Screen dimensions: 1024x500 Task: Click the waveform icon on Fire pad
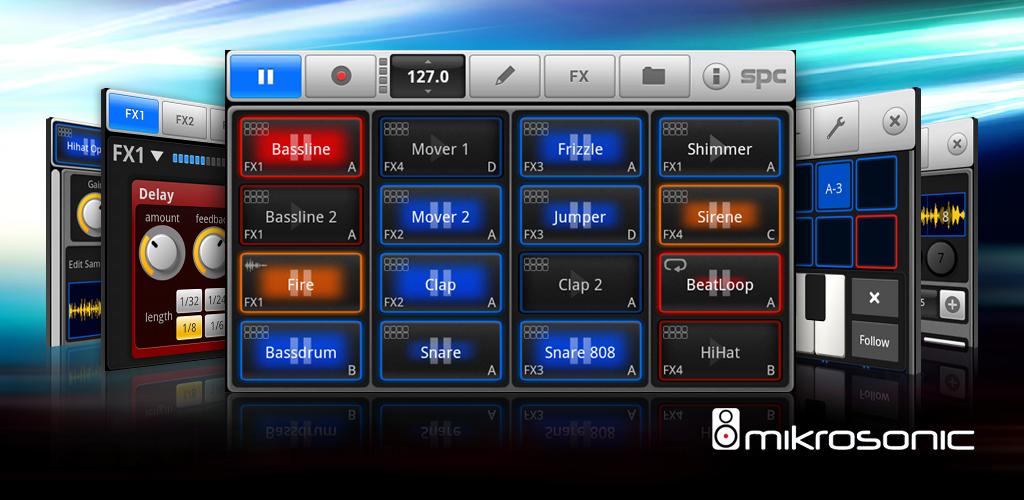(256, 265)
